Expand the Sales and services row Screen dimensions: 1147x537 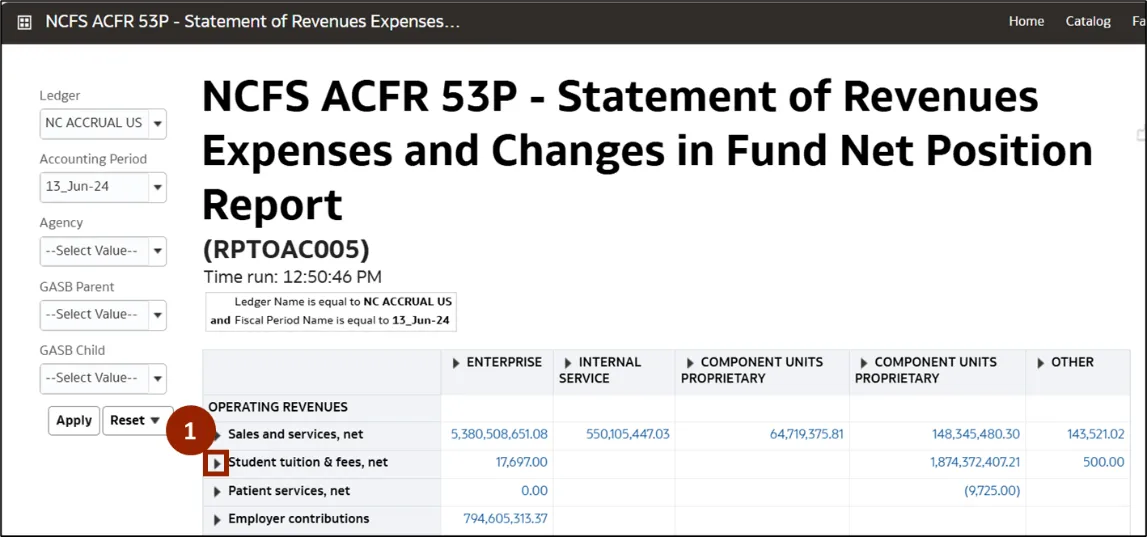(x=217, y=435)
